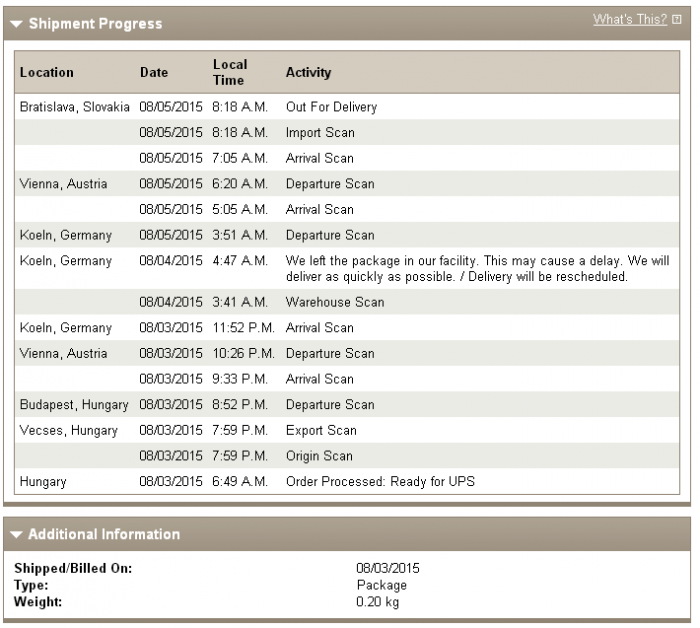700x628 pixels.
Task: Click the delay notice message text
Action: [478, 269]
